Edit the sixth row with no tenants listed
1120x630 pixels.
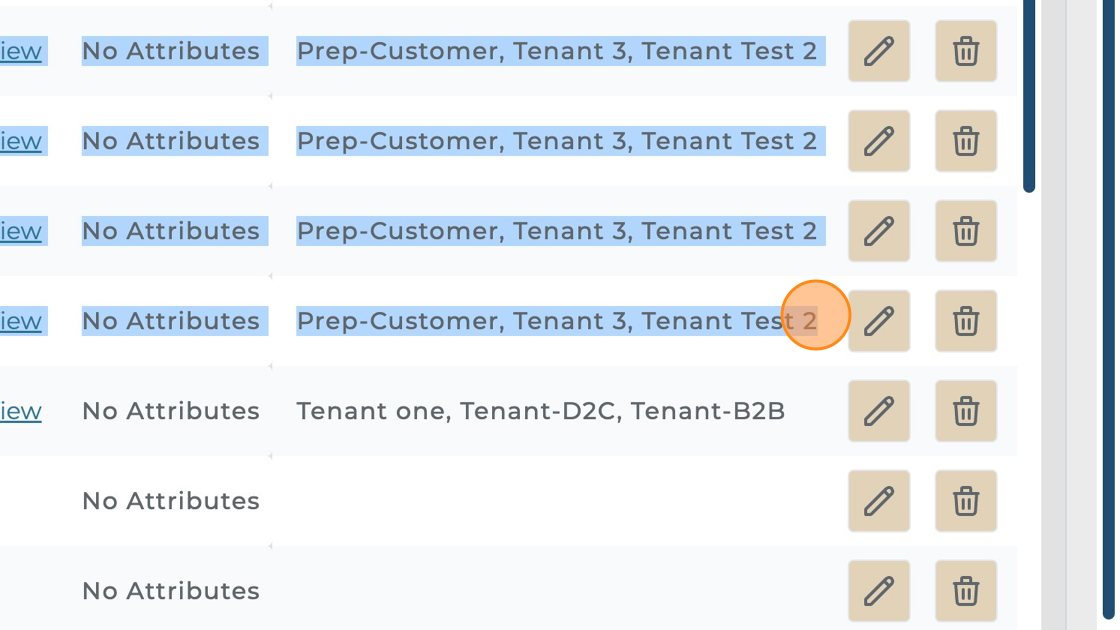point(878,501)
